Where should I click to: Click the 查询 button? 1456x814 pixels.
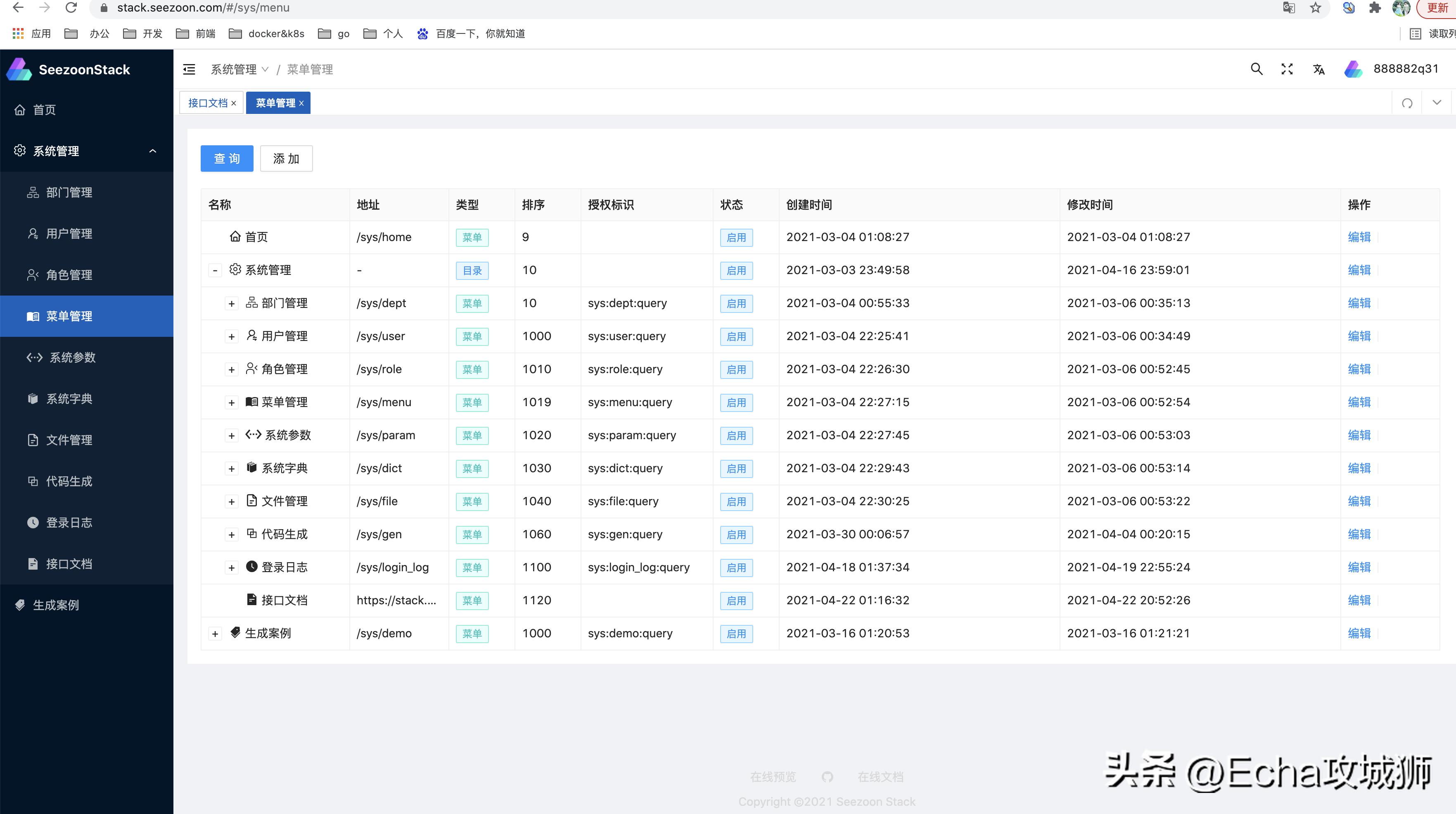tap(227, 158)
